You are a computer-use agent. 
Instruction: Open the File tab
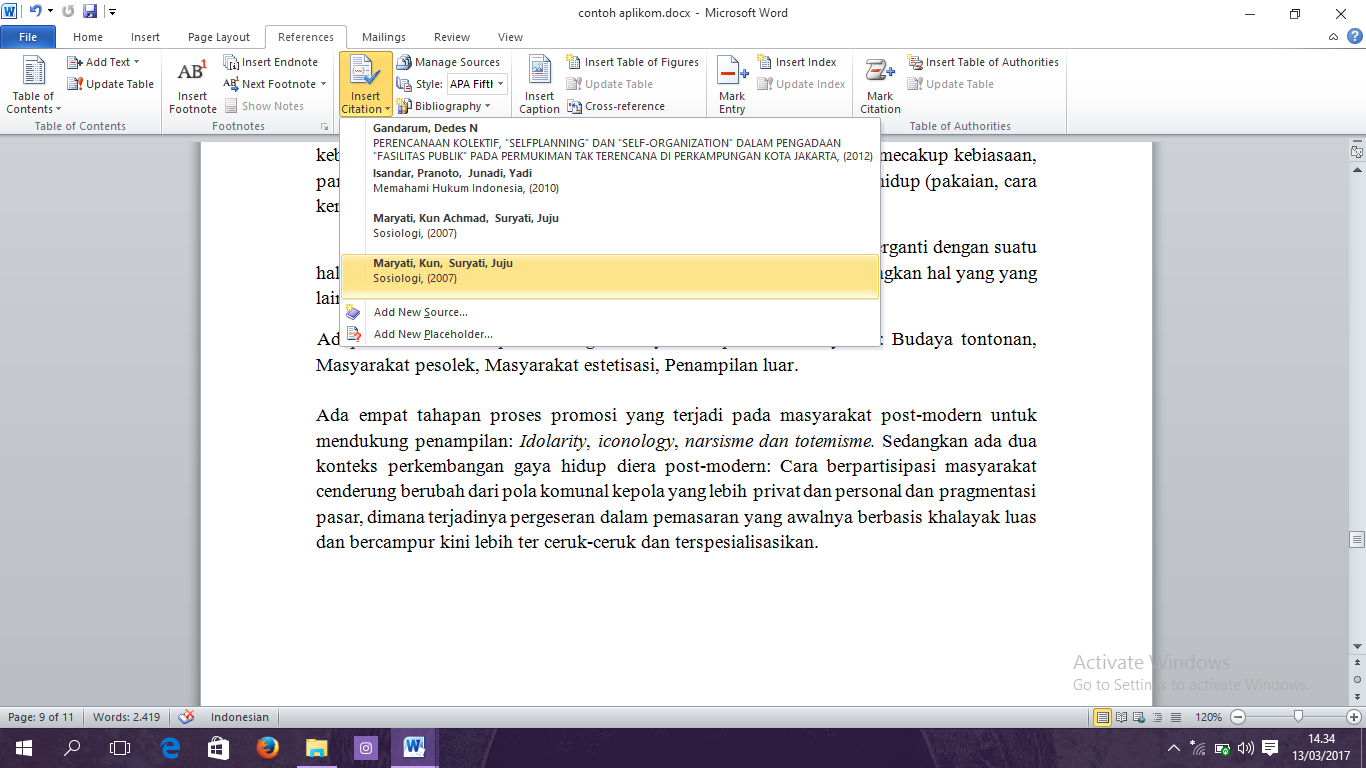(28, 37)
